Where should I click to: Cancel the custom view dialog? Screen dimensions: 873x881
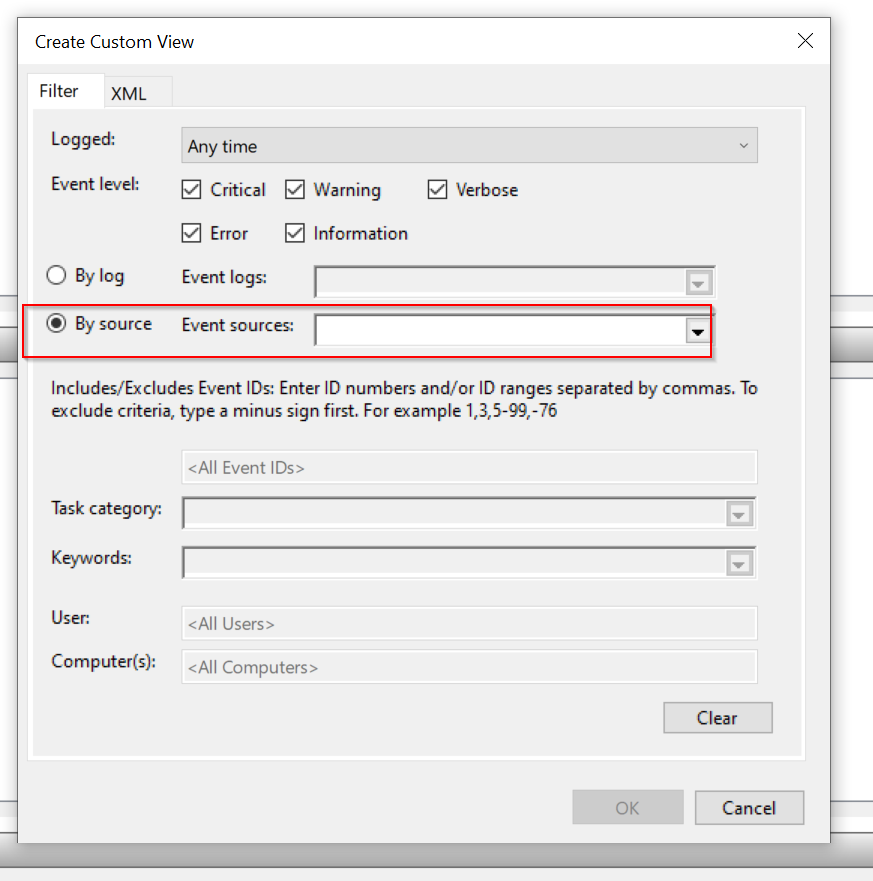pyautogui.click(x=749, y=808)
